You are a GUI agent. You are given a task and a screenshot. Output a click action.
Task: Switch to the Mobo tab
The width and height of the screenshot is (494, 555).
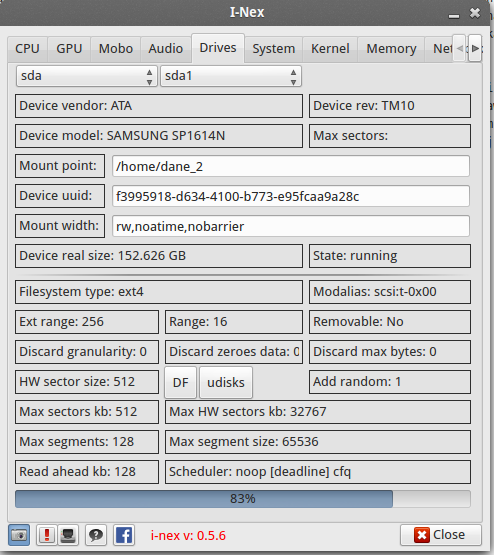click(116, 49)
